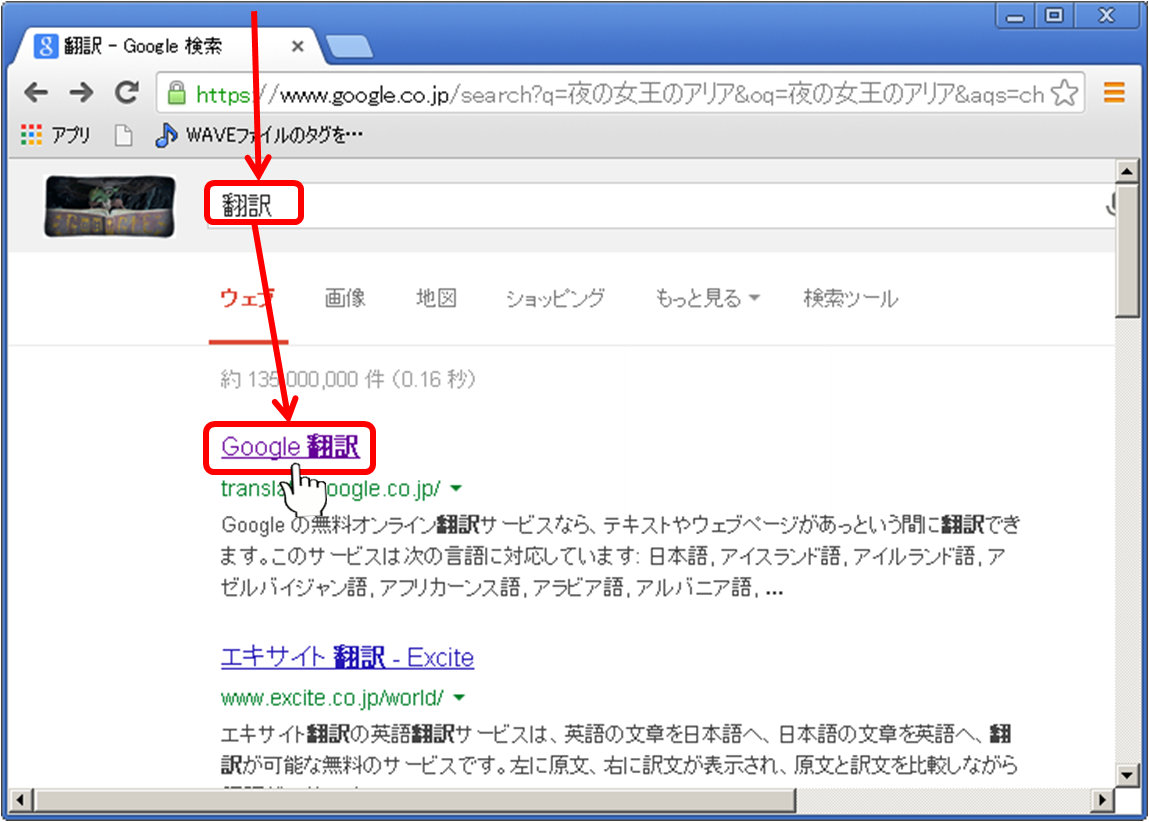
Task: Reload the page with refresh icon
Action: click(x=126, y=94)
